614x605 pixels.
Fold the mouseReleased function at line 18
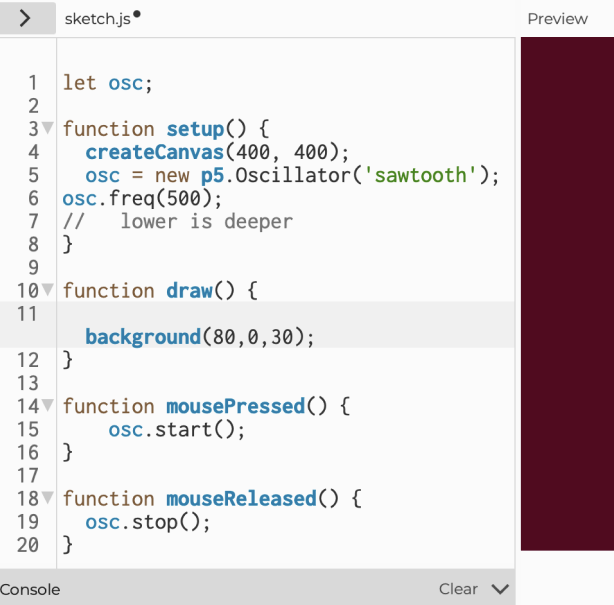click(x=47, y=499)
